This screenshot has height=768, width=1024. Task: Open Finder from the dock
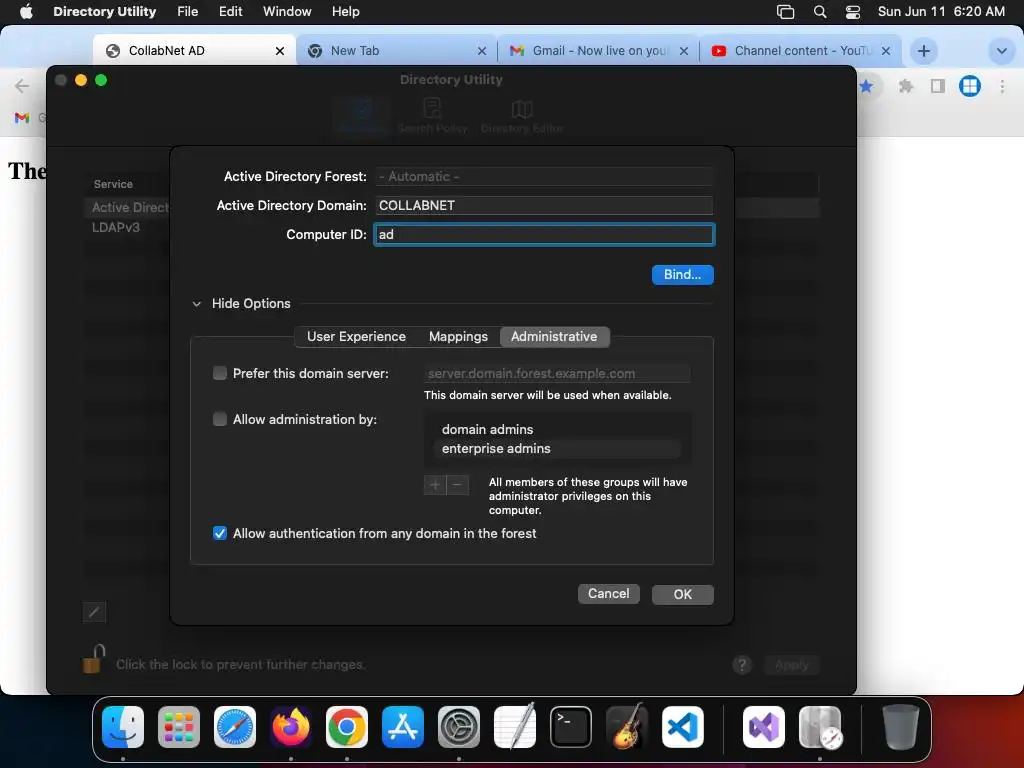coord(123,727)
